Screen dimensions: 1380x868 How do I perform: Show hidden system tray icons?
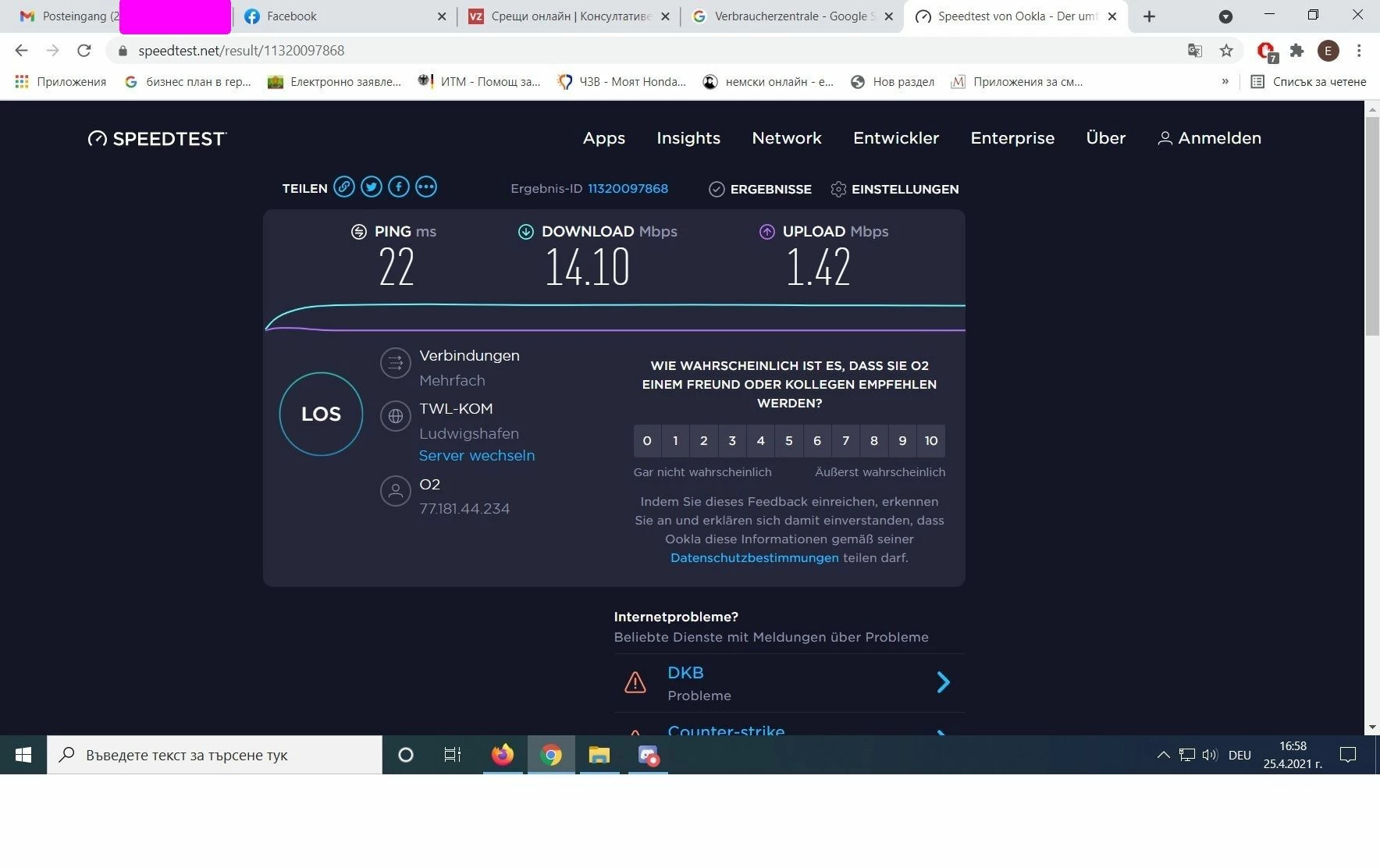tap(1163, 755)
